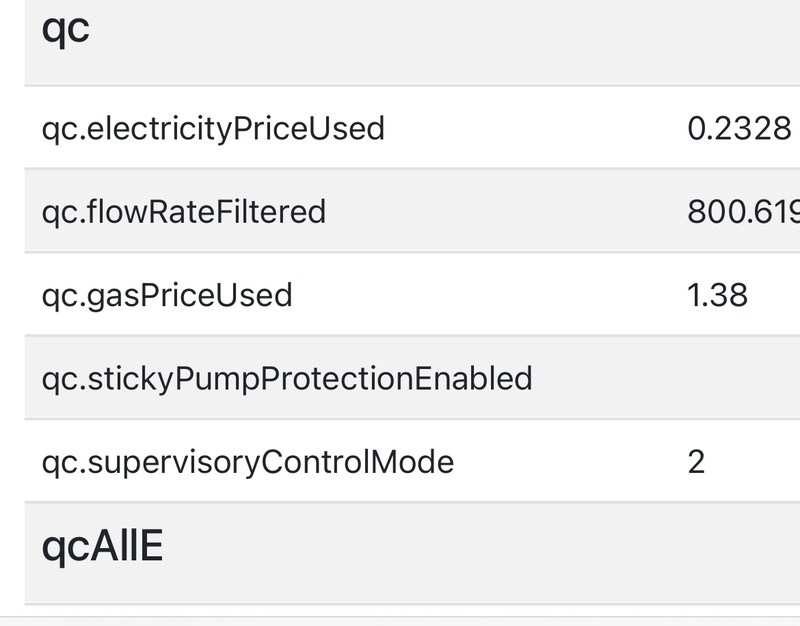
Task: Click the gray margin left of the table
Action: 11,300
